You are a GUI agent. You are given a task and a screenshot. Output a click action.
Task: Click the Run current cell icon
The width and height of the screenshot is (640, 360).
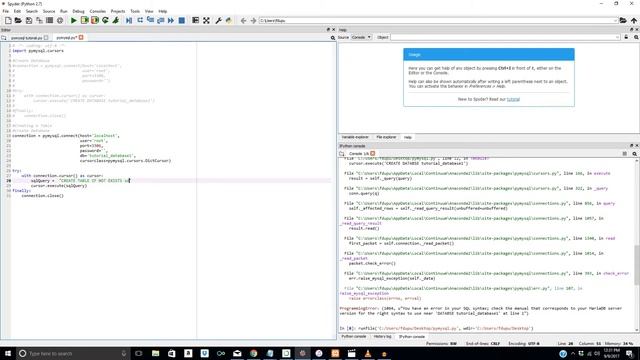[84, 20]
